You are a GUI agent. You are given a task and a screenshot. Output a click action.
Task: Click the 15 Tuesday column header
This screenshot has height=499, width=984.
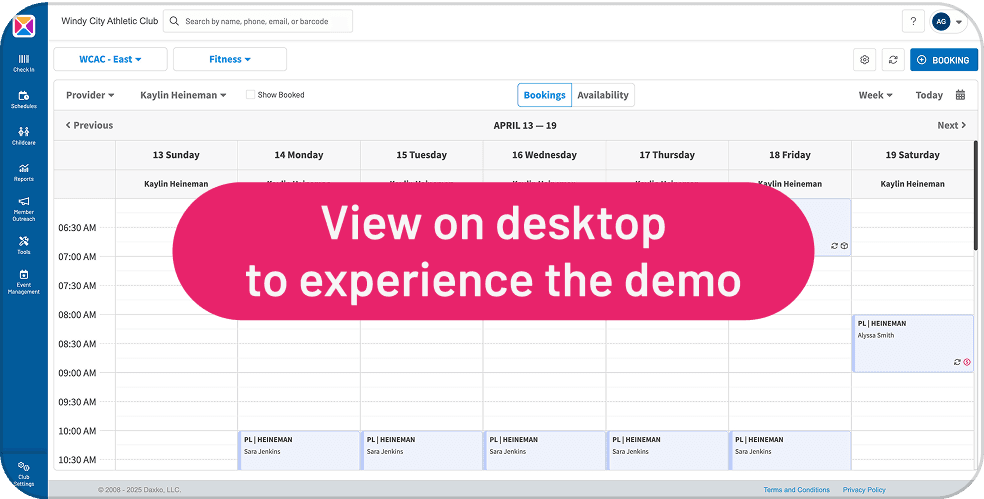[422, 154]
